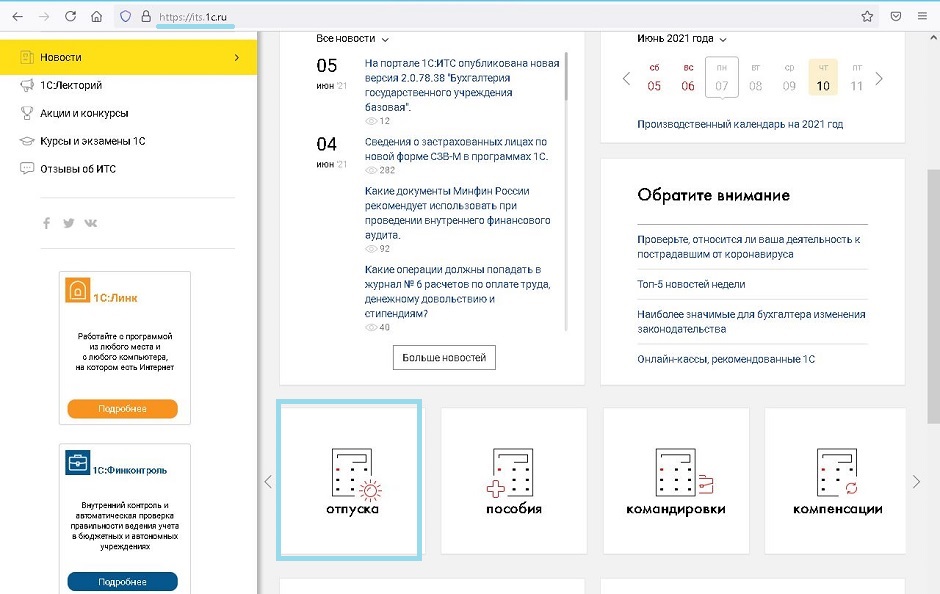Open the Twitter social icon
This screenshot has width=940, height=594.
click(x=68, y=223)
